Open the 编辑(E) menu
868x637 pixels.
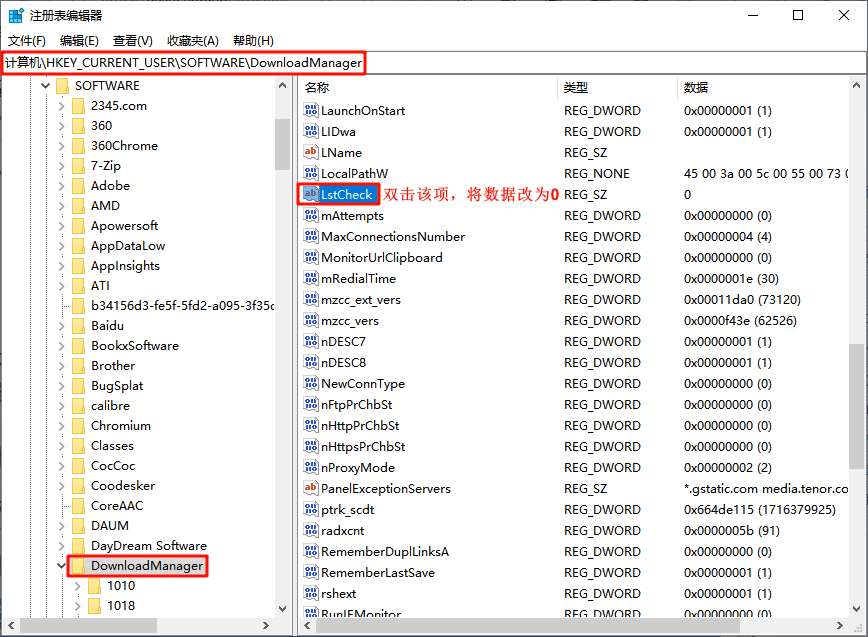pos(79,40)
